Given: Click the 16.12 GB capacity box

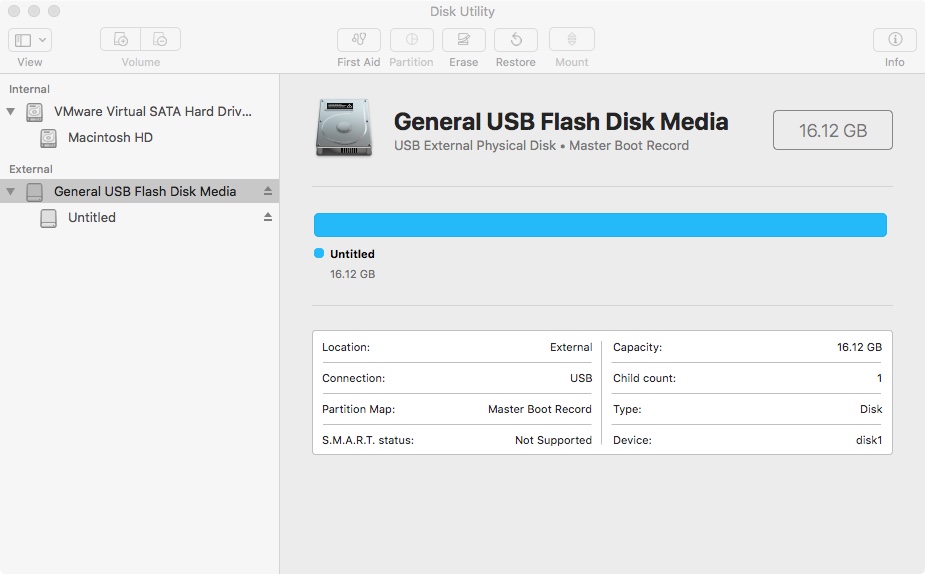Looking at the screenshot, I should 832,130.
